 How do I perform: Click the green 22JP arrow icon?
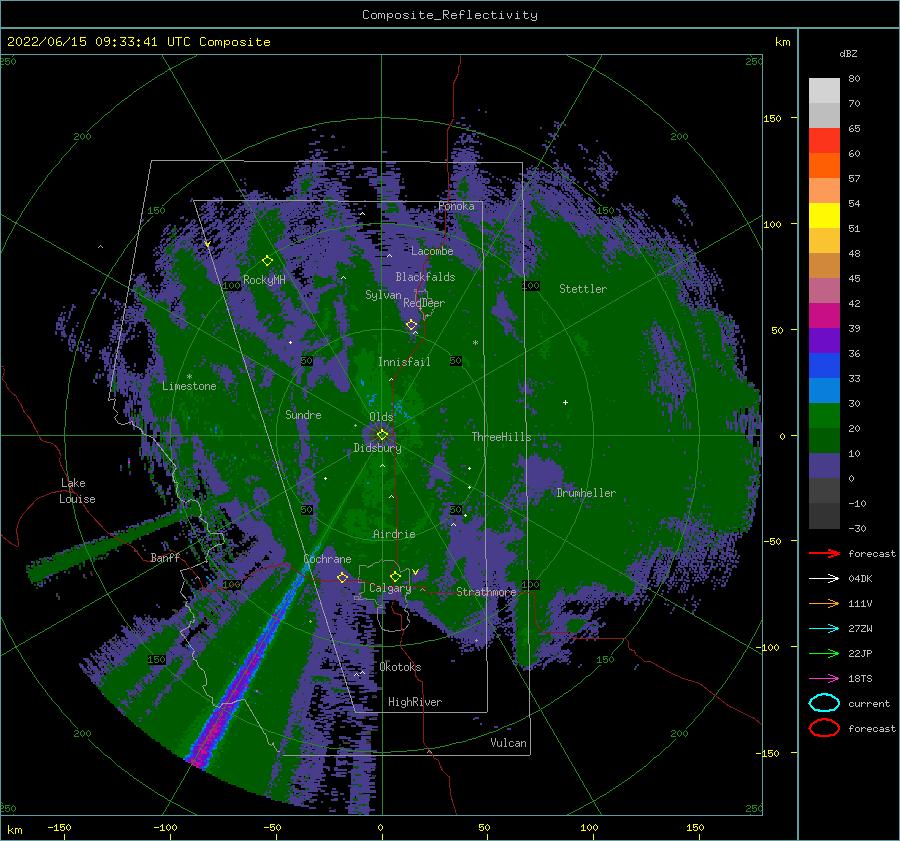pos(824,653)
